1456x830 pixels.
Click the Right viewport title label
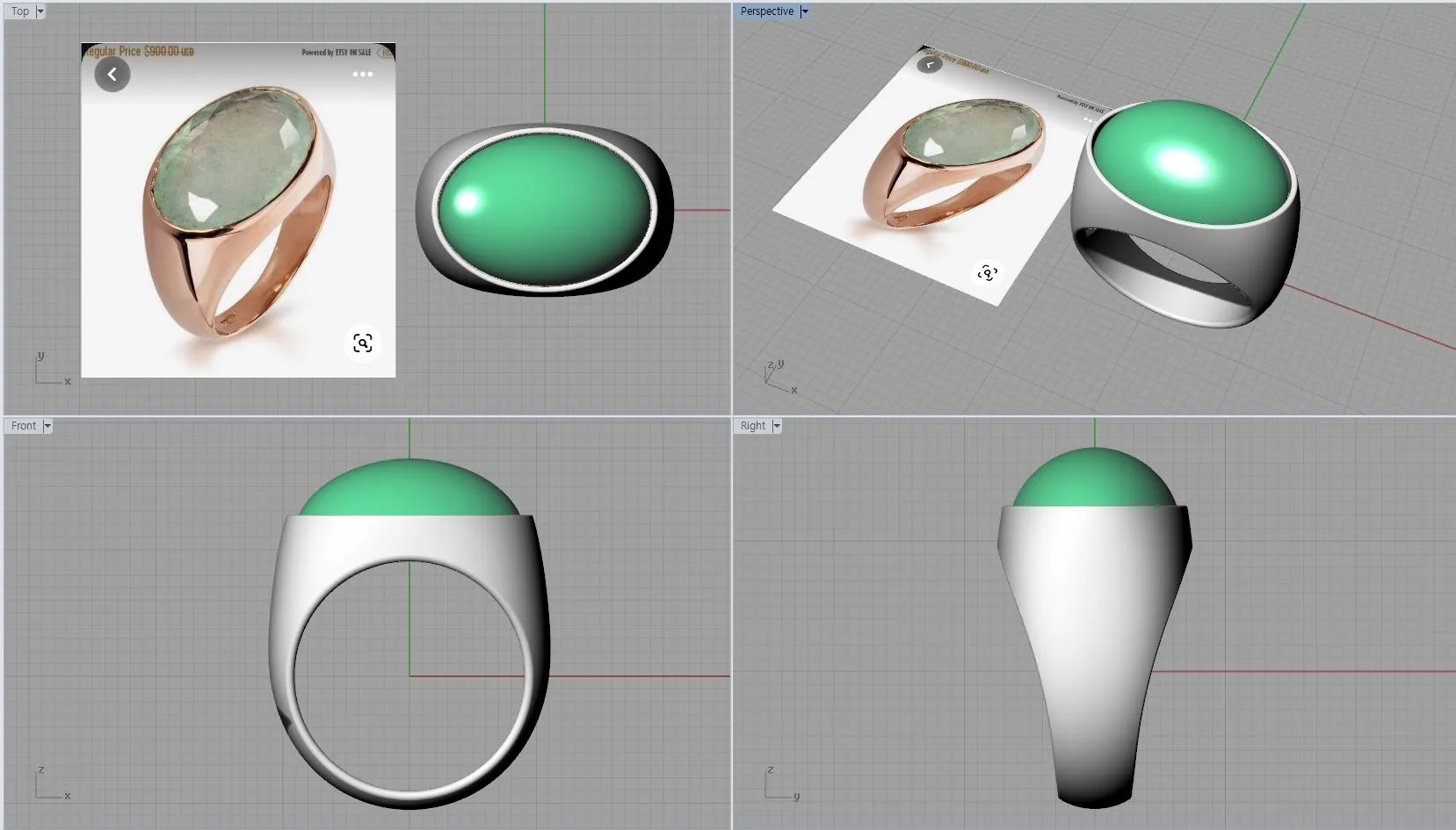tap(752, 426)
